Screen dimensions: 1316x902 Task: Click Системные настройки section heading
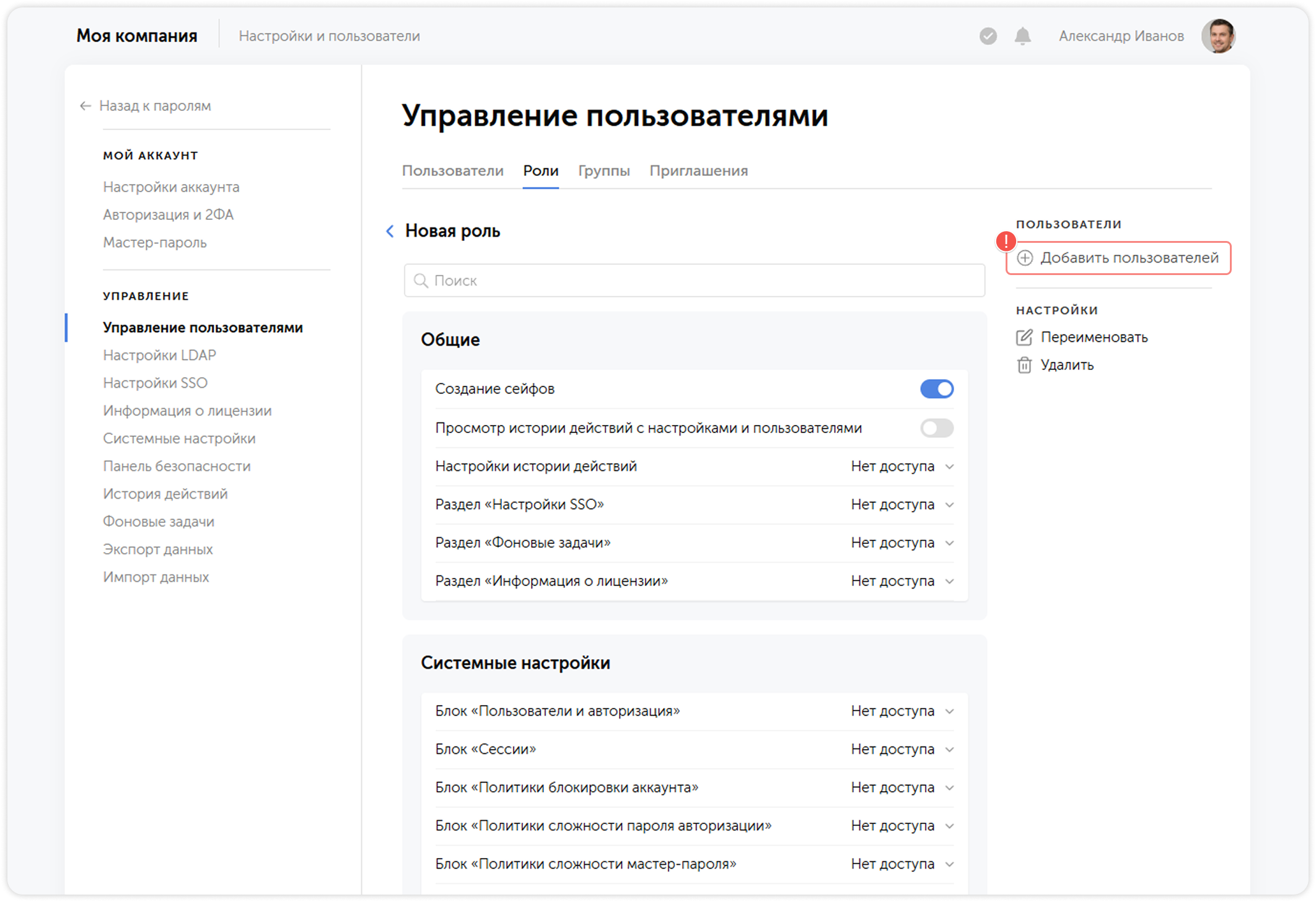515,663
